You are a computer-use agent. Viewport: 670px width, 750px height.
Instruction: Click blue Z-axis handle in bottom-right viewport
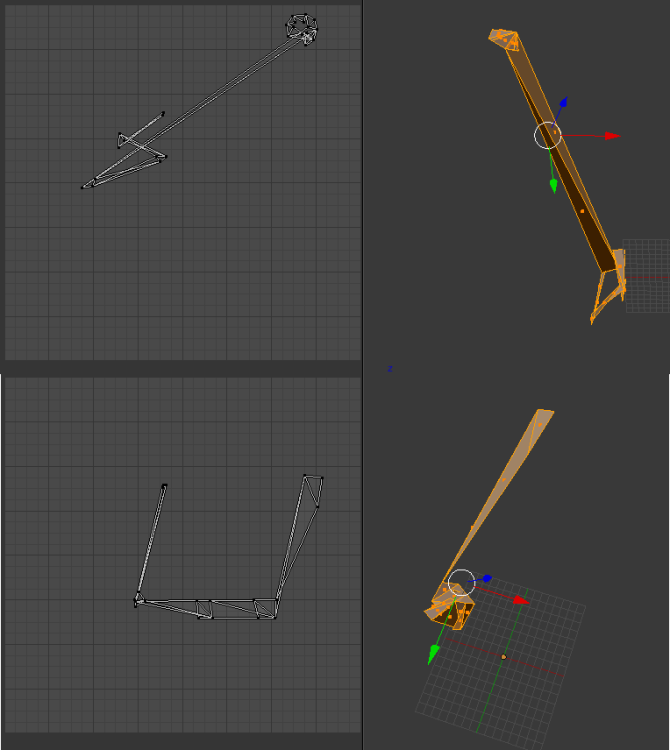[x=487, y=579]
